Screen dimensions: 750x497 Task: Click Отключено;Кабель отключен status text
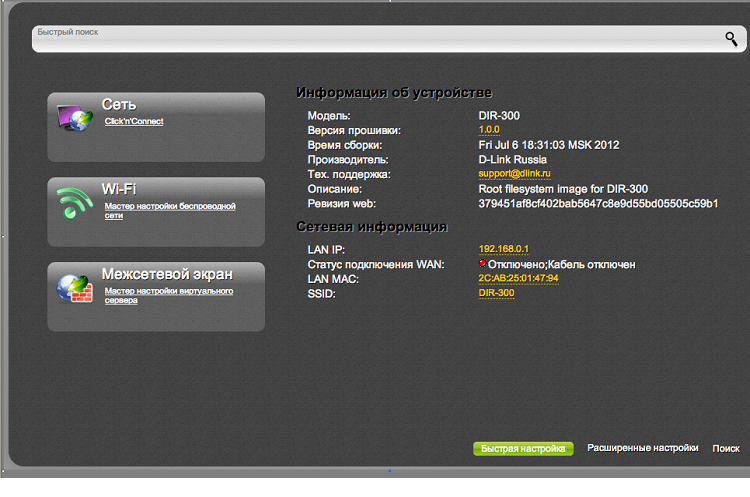point(562,265)
